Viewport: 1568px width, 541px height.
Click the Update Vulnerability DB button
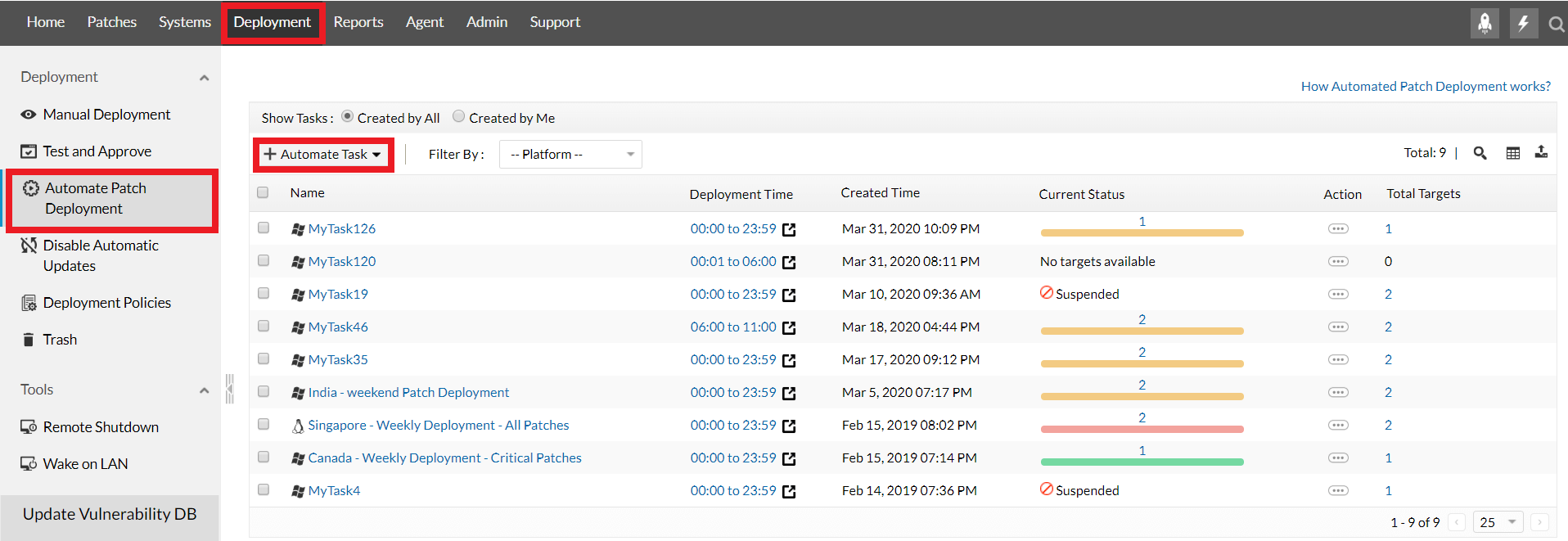click(110, 514)
